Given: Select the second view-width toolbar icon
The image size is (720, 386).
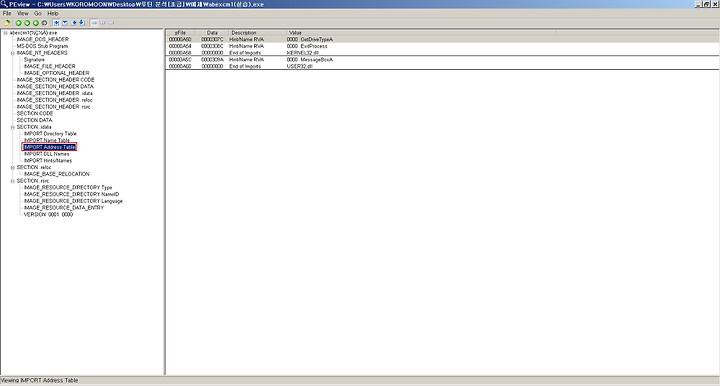Looking at the screenshot, I should [x=103, y=22].
